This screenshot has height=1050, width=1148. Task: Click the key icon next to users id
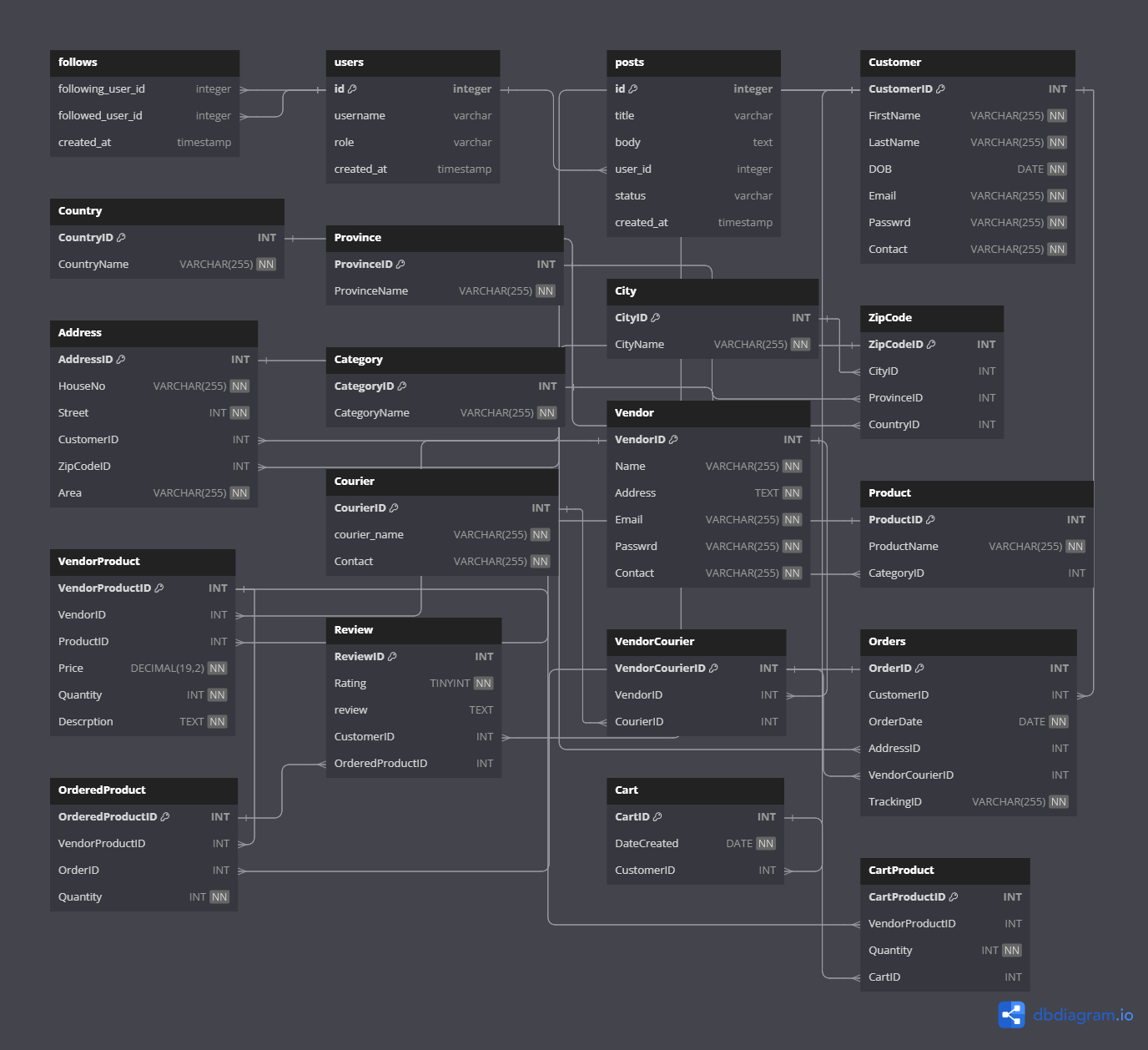click(352, 89)
